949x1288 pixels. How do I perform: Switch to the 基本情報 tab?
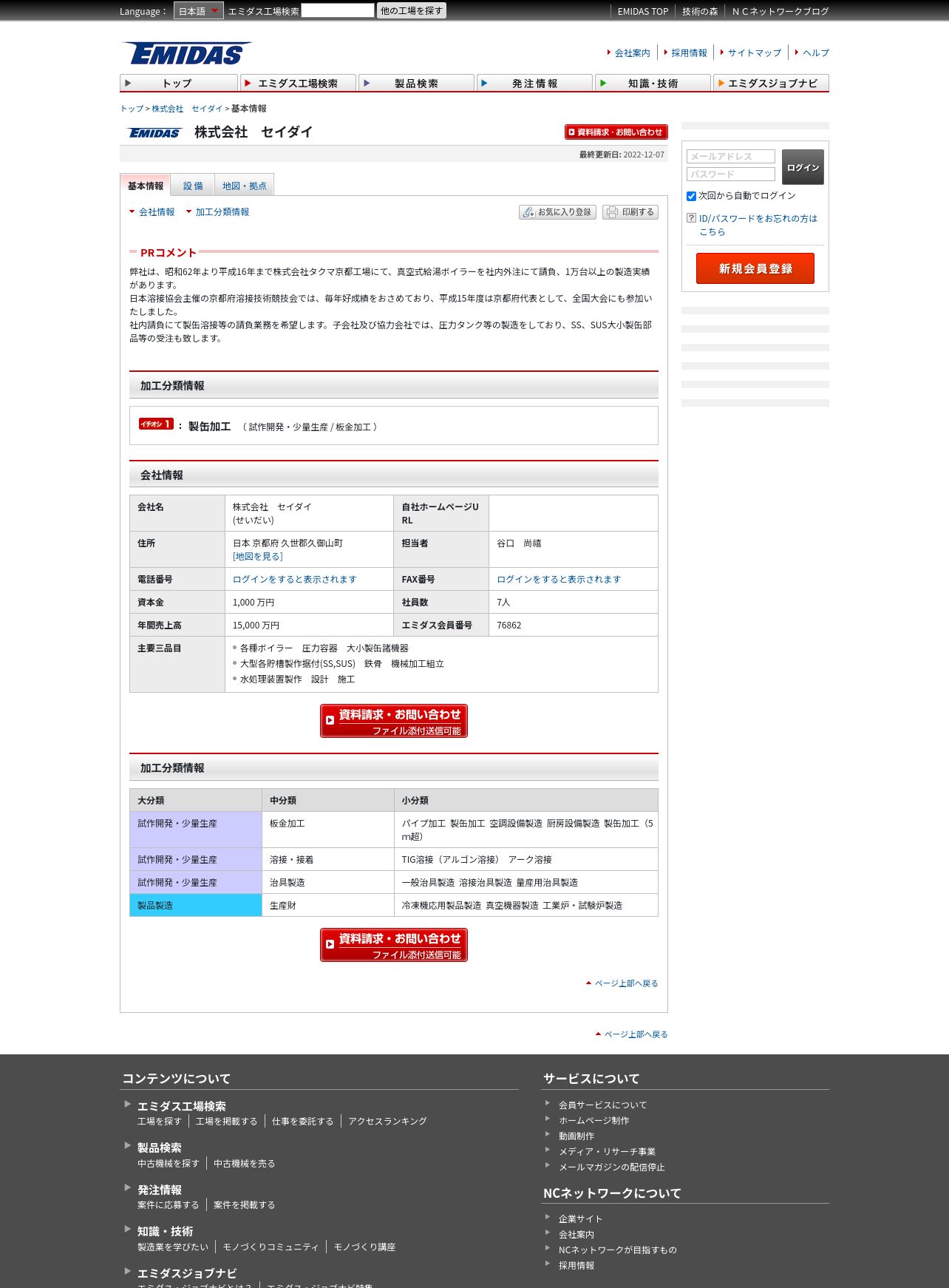[x=145, y=186]
